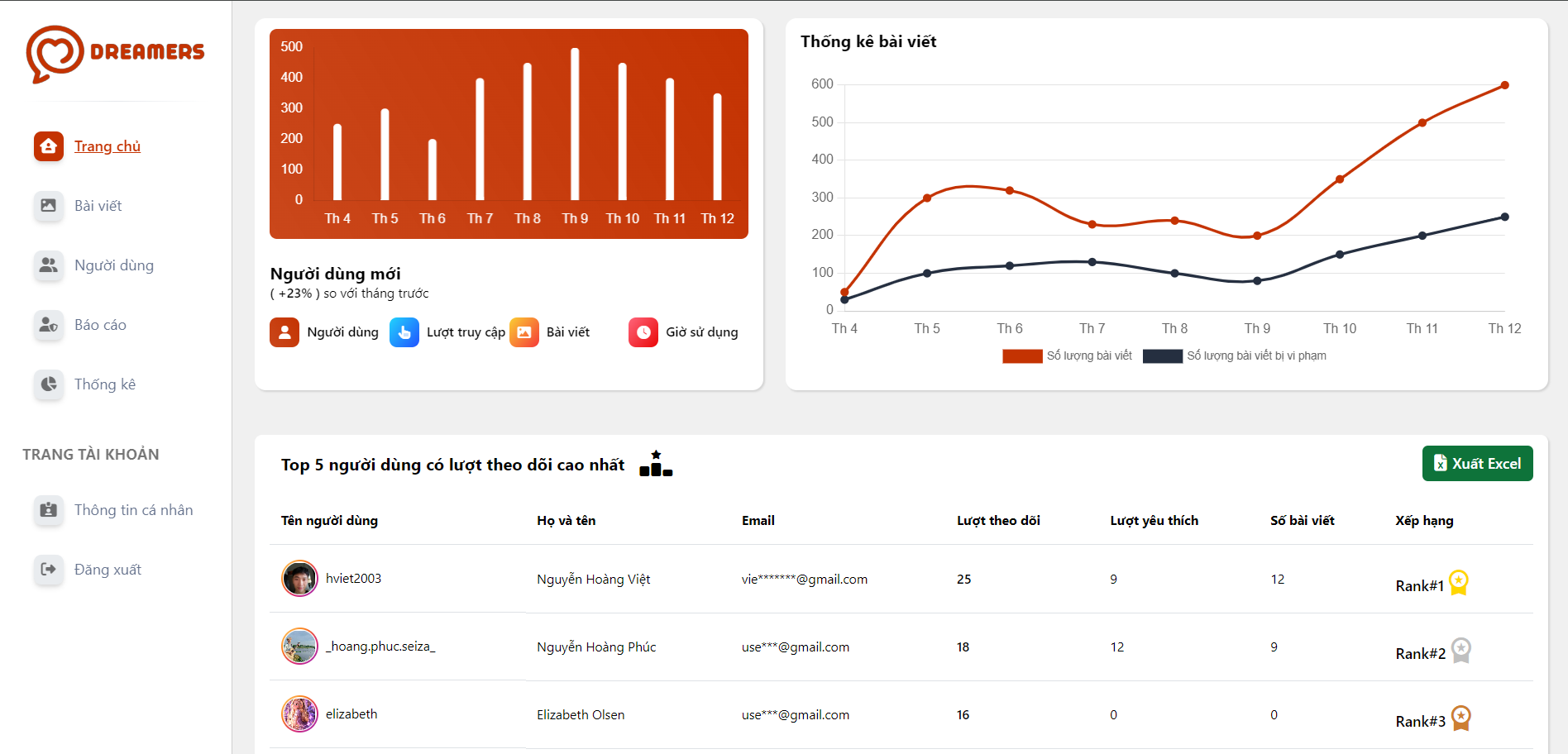Click the Báo cáo sidebar icon

click(x=49, y=325)
